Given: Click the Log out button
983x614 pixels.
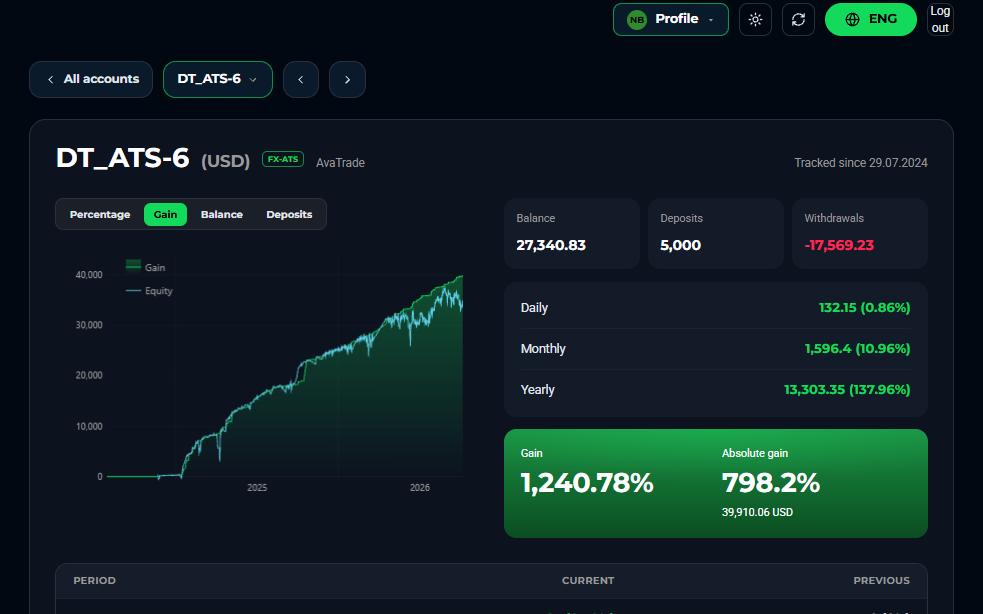Looking at the screenshot, I should click(x=940, y=19).
